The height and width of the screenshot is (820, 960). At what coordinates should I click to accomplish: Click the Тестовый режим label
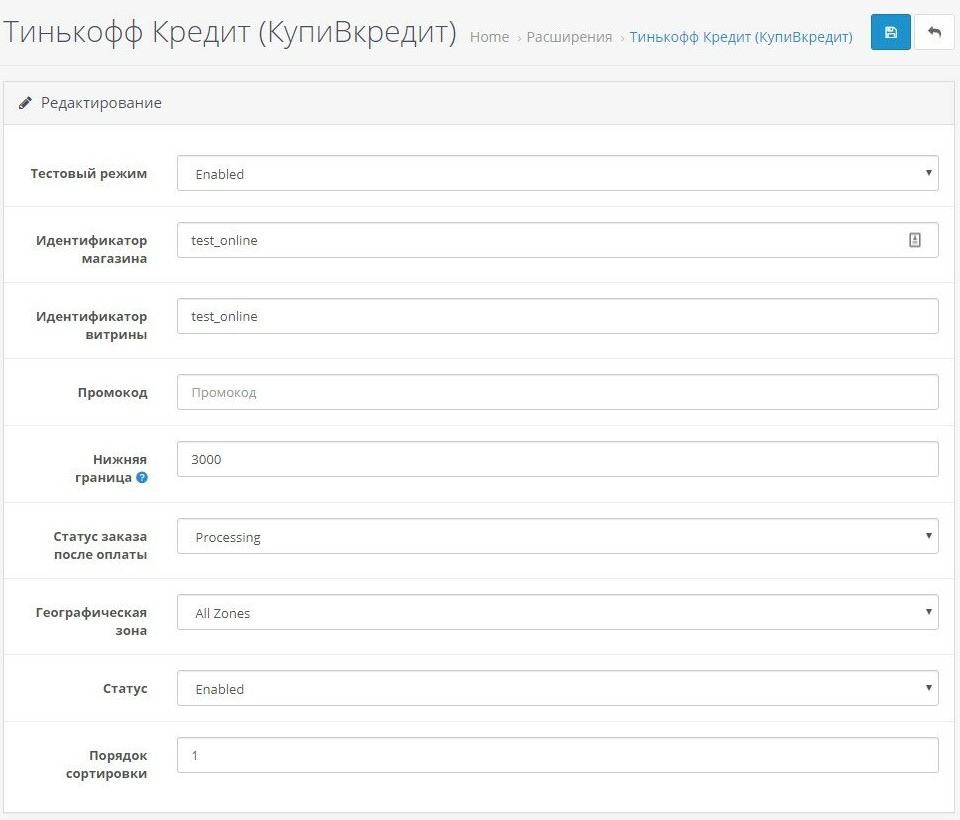(89, 173)
